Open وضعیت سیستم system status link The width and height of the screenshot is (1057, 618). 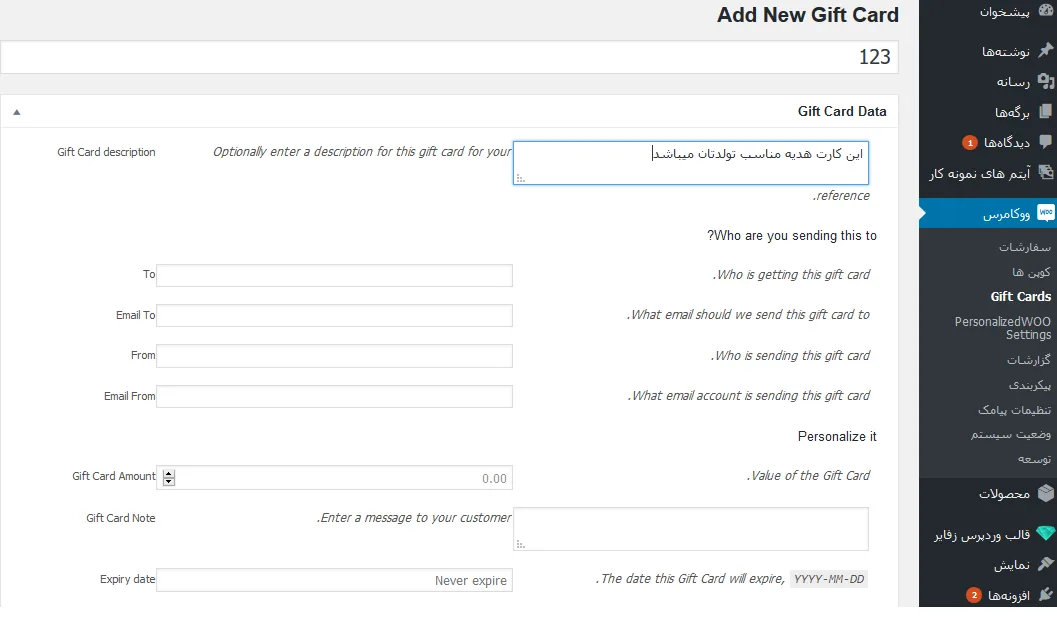point(1010,435)
